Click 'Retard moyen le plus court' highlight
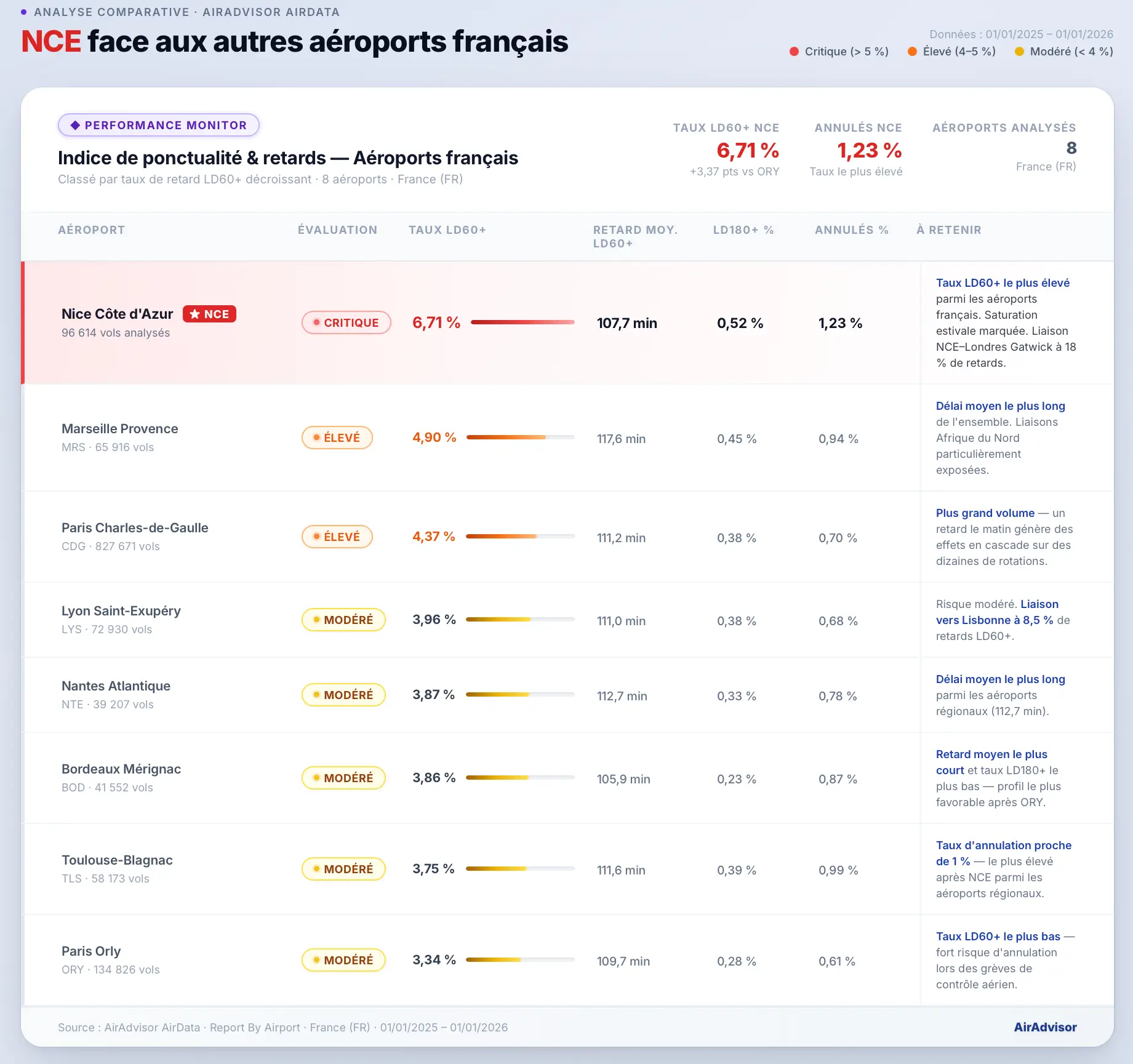The width and height of the screenshot is (1133, 1064). click(x=991, y=762)
